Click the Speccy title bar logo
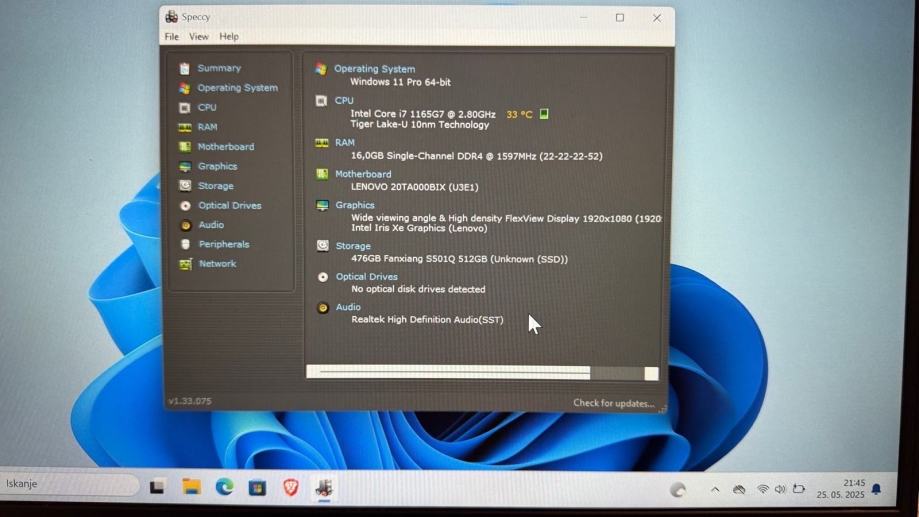This screenshot has height=517, width=919. tap(171, 17)
